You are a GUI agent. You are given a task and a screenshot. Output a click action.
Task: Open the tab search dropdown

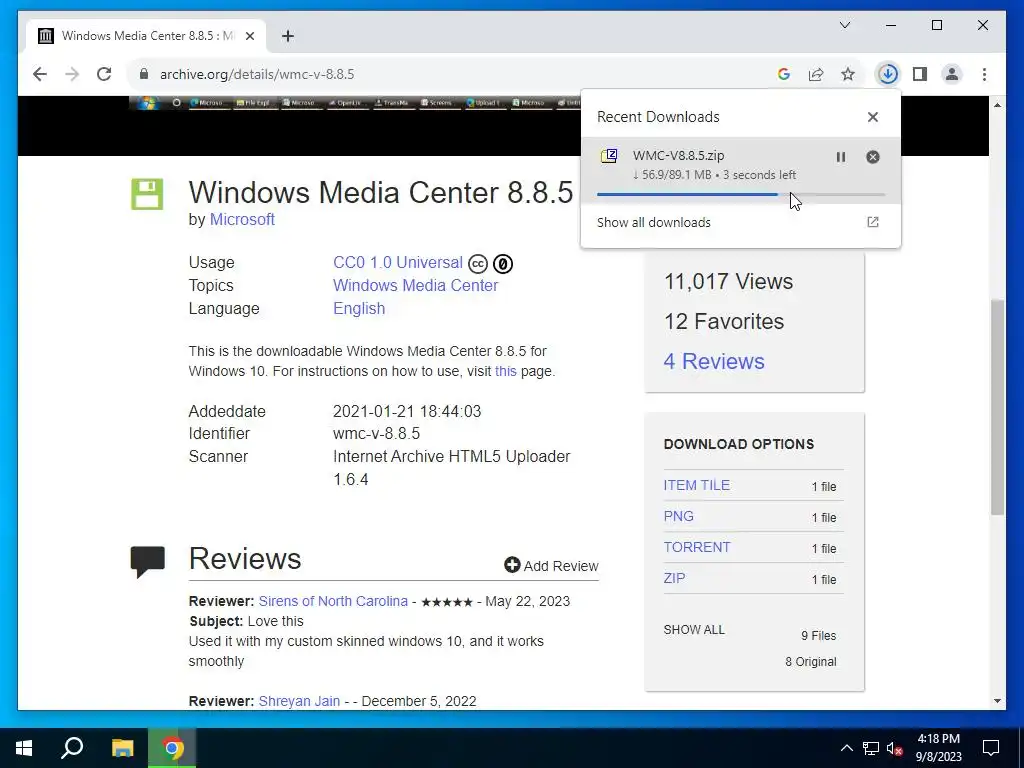tap(844, 25)
